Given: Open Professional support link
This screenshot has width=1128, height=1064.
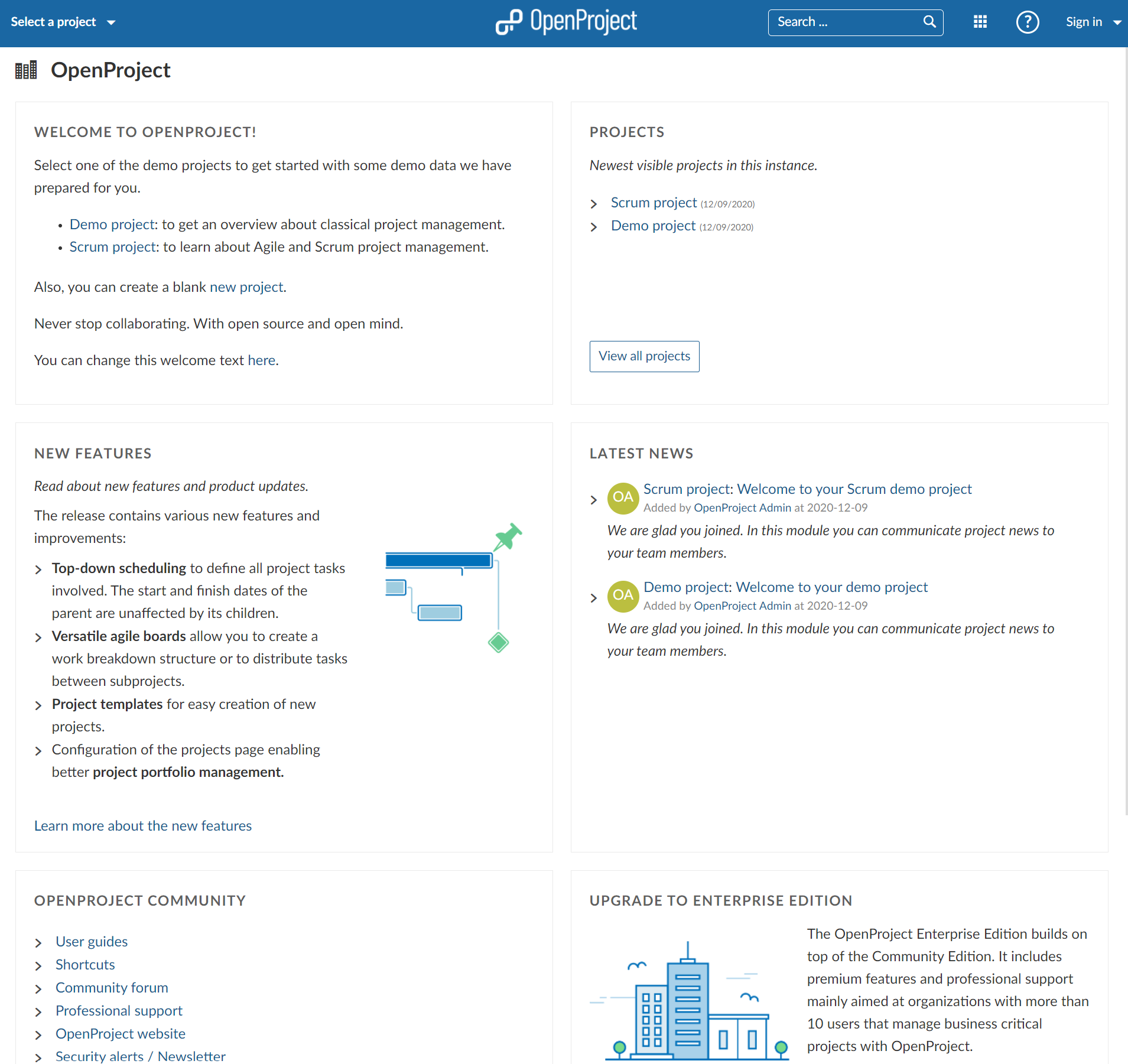Looking at the screenshot, I should [119, 1011].
